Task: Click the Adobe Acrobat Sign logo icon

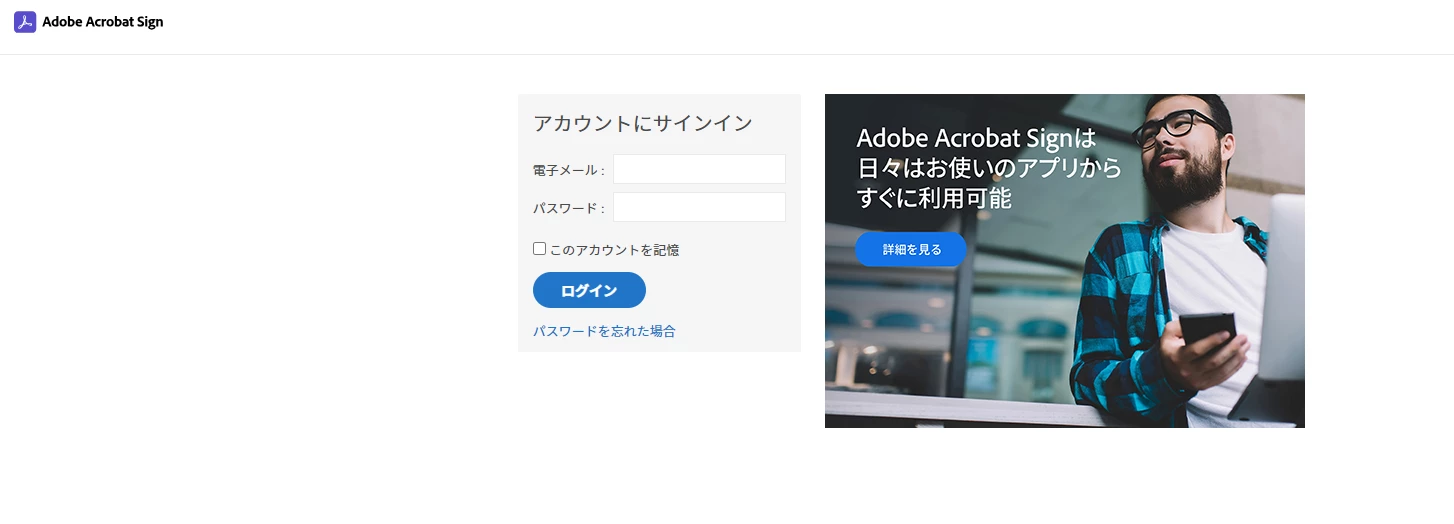Action: pyautogui.click(x=25, y=22)
